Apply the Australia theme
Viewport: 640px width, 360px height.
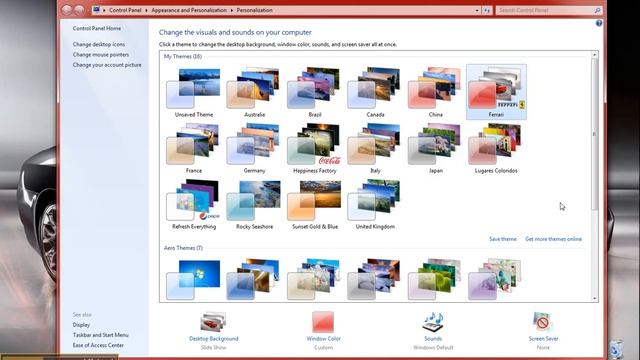254,93
